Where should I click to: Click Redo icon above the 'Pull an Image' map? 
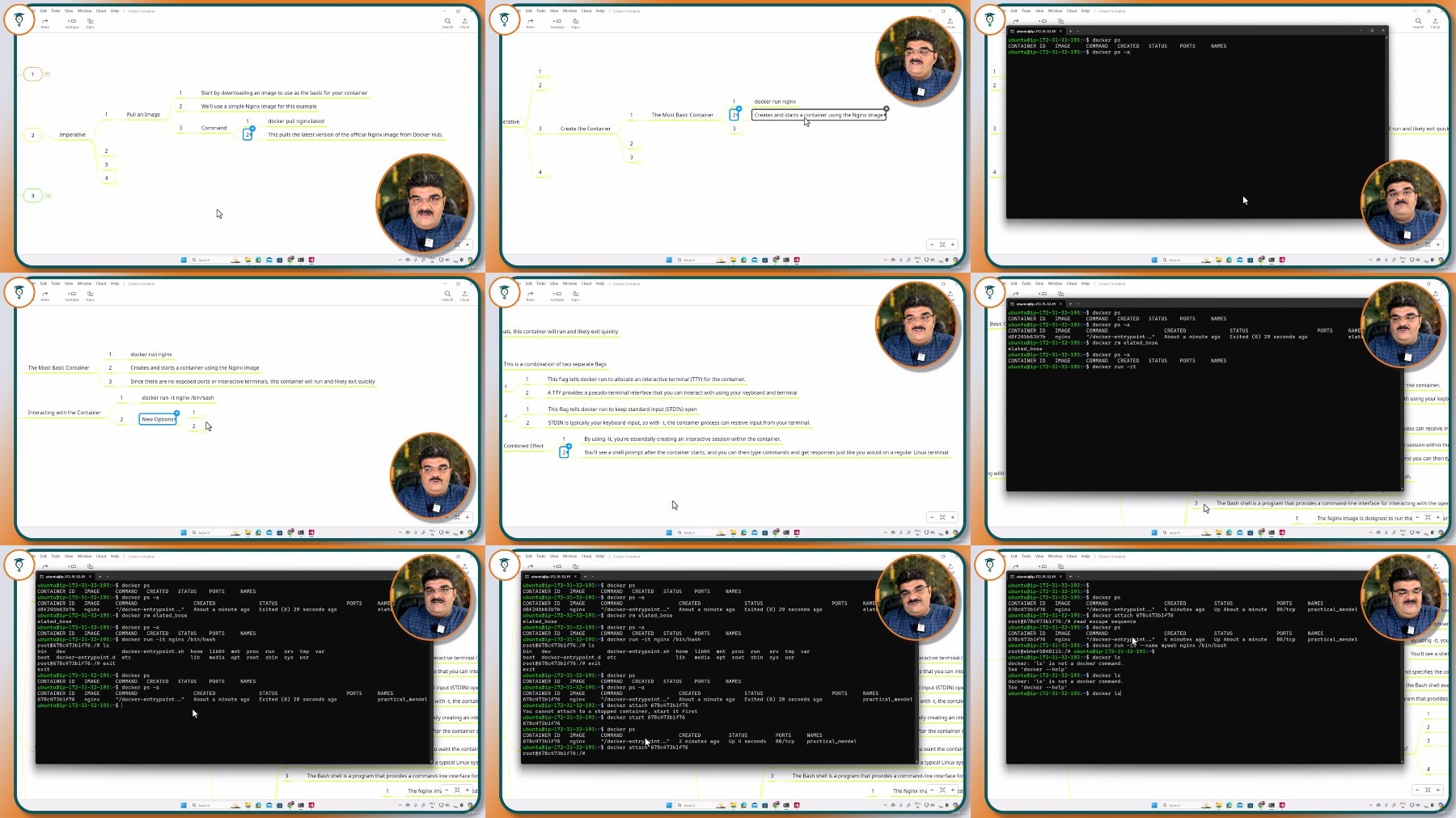pos(45,21)
